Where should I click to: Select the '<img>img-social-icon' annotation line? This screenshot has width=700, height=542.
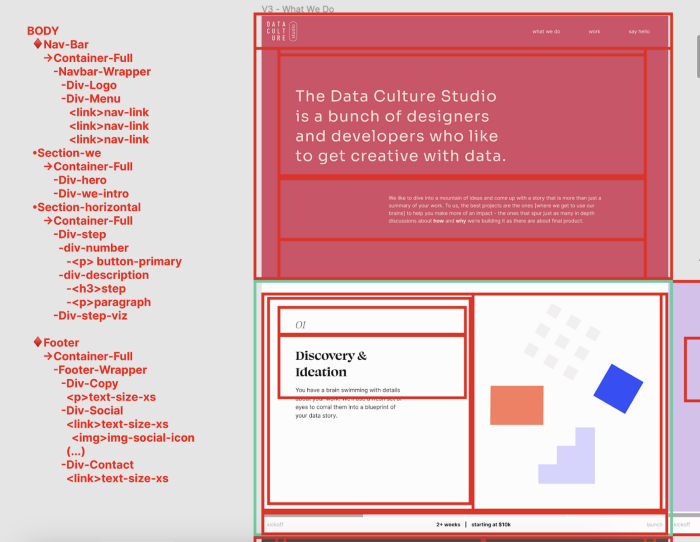(x=133, y=438)
